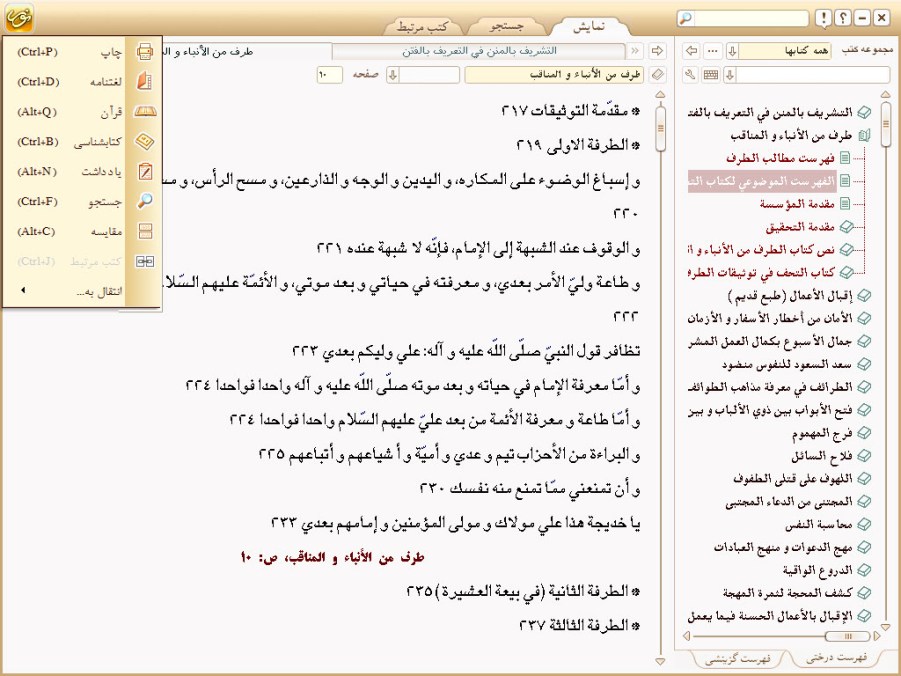Image resolution: width=901 pixels, height=676 pixels.
Task: Click the line الطرفة الثالثة ٢٣٧
Action: [579, 625]
